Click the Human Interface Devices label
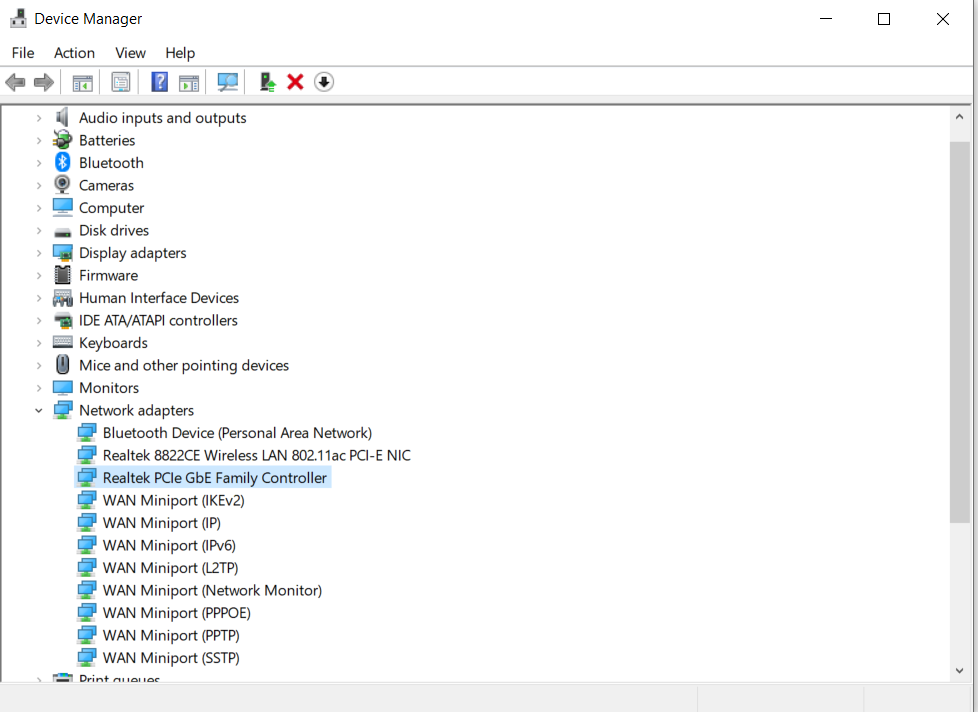This screenshot has height=712, width=978. pos(158,297)
